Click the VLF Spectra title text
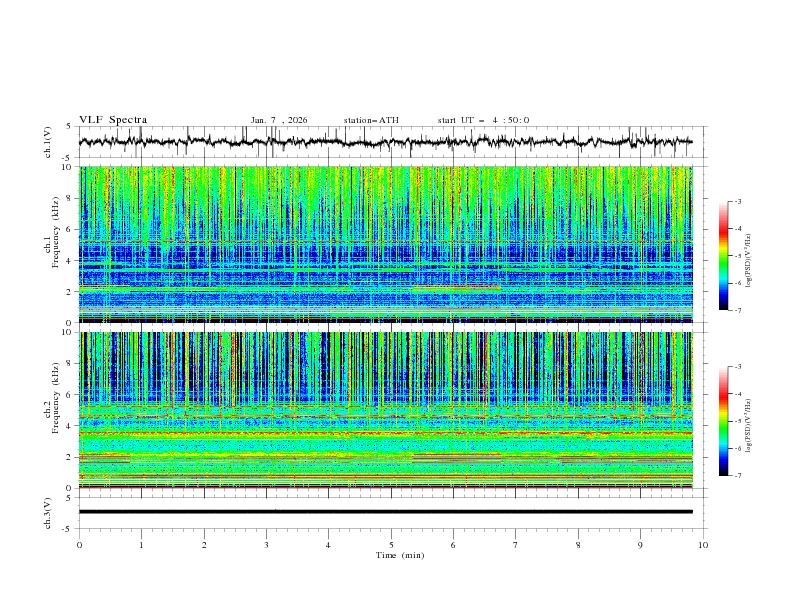The height and width of the screenshot is (612, 792). [113, 119]
